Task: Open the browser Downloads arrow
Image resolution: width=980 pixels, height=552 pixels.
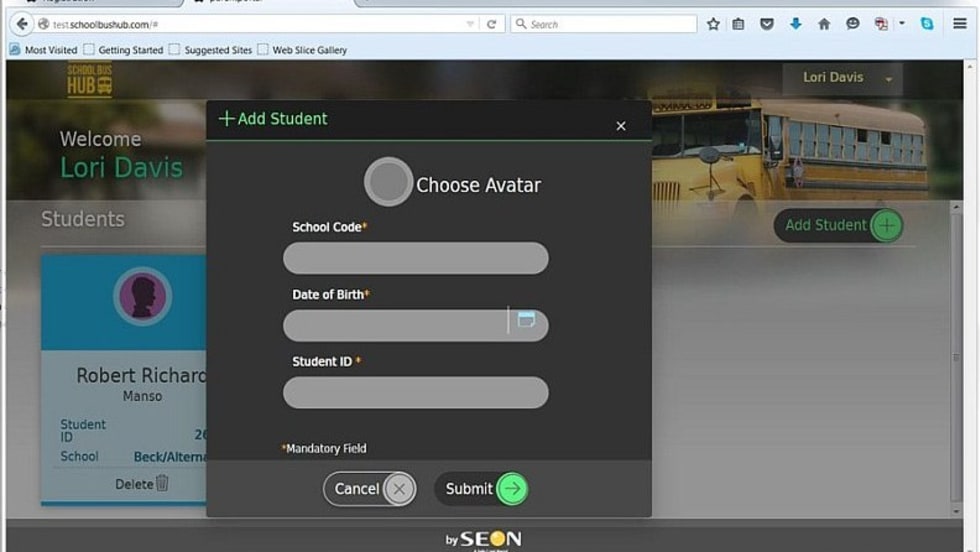Action: click(x=795, y=24)
